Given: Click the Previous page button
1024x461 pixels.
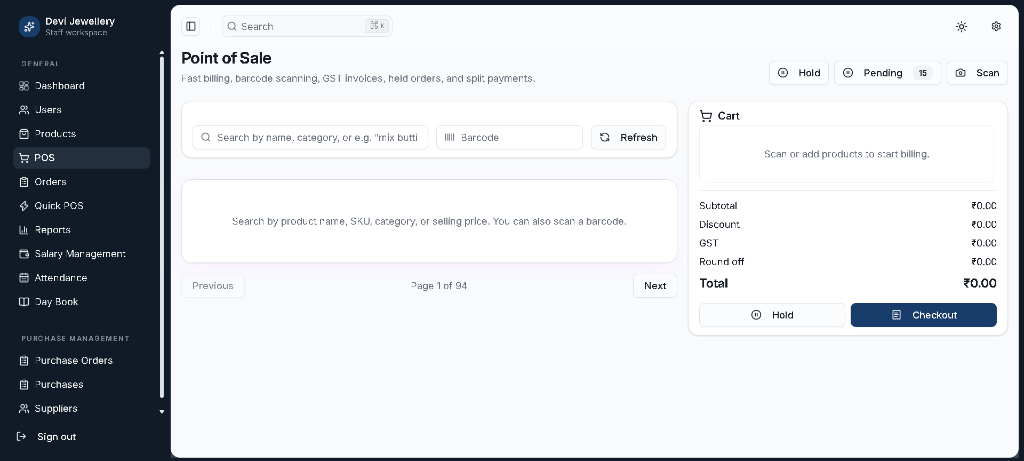Looking at the screenshot, I should pos(213,285).
